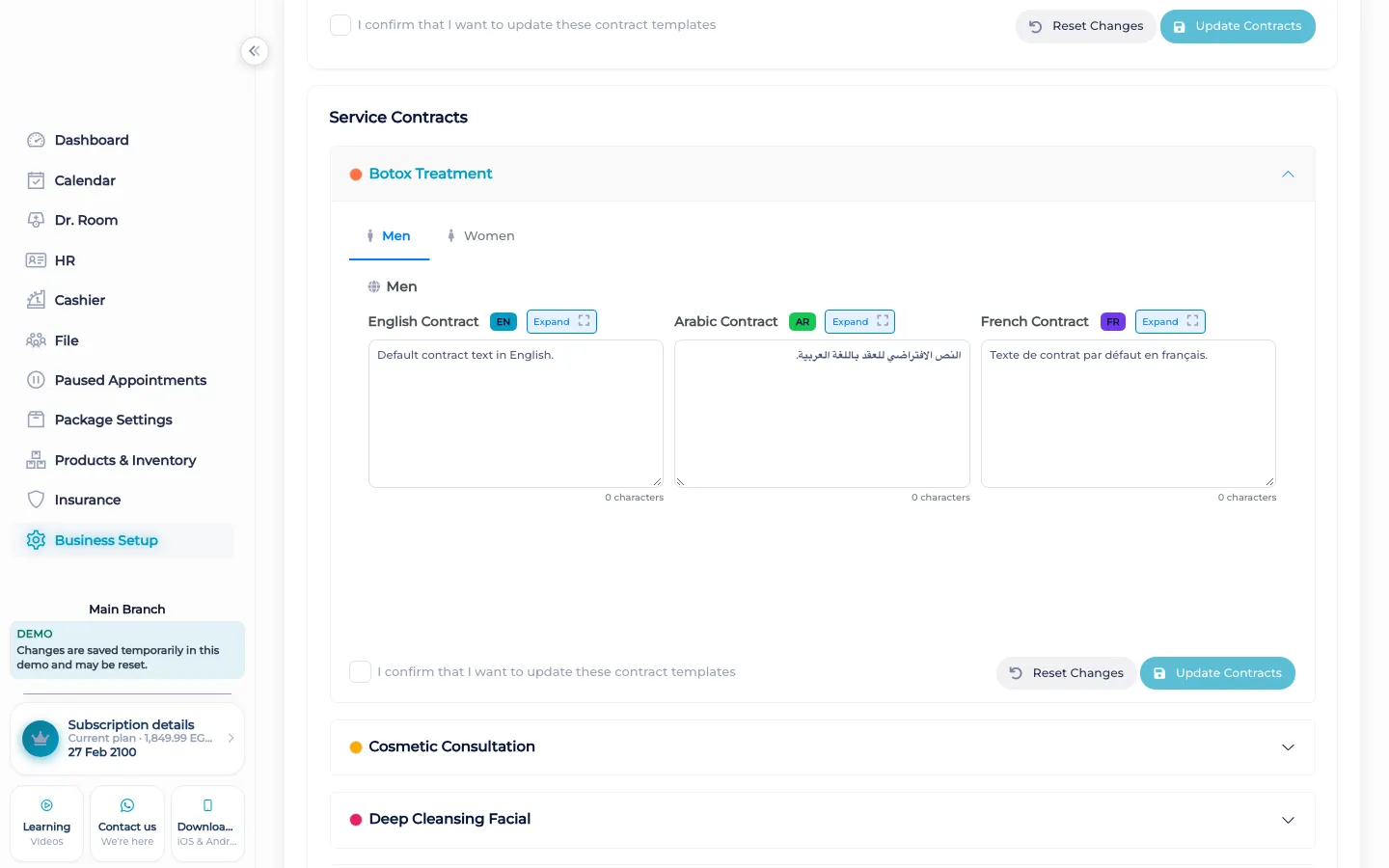
Task: Check the Botox Treatment confirm update checkbox
Action: [360, 672]
